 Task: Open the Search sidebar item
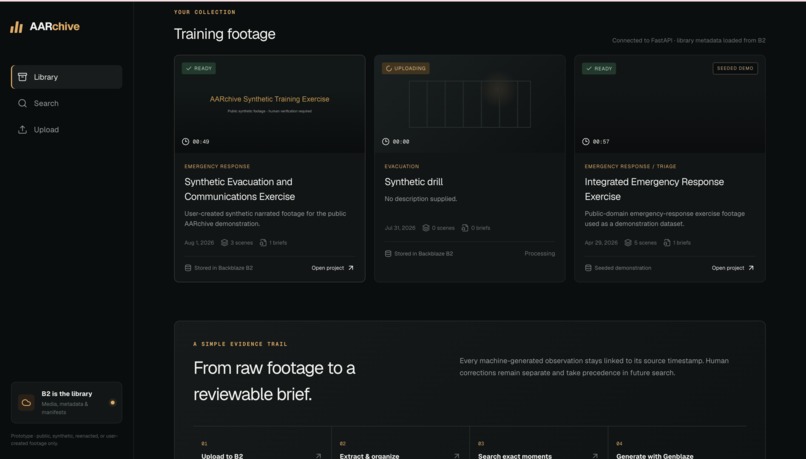67,103
